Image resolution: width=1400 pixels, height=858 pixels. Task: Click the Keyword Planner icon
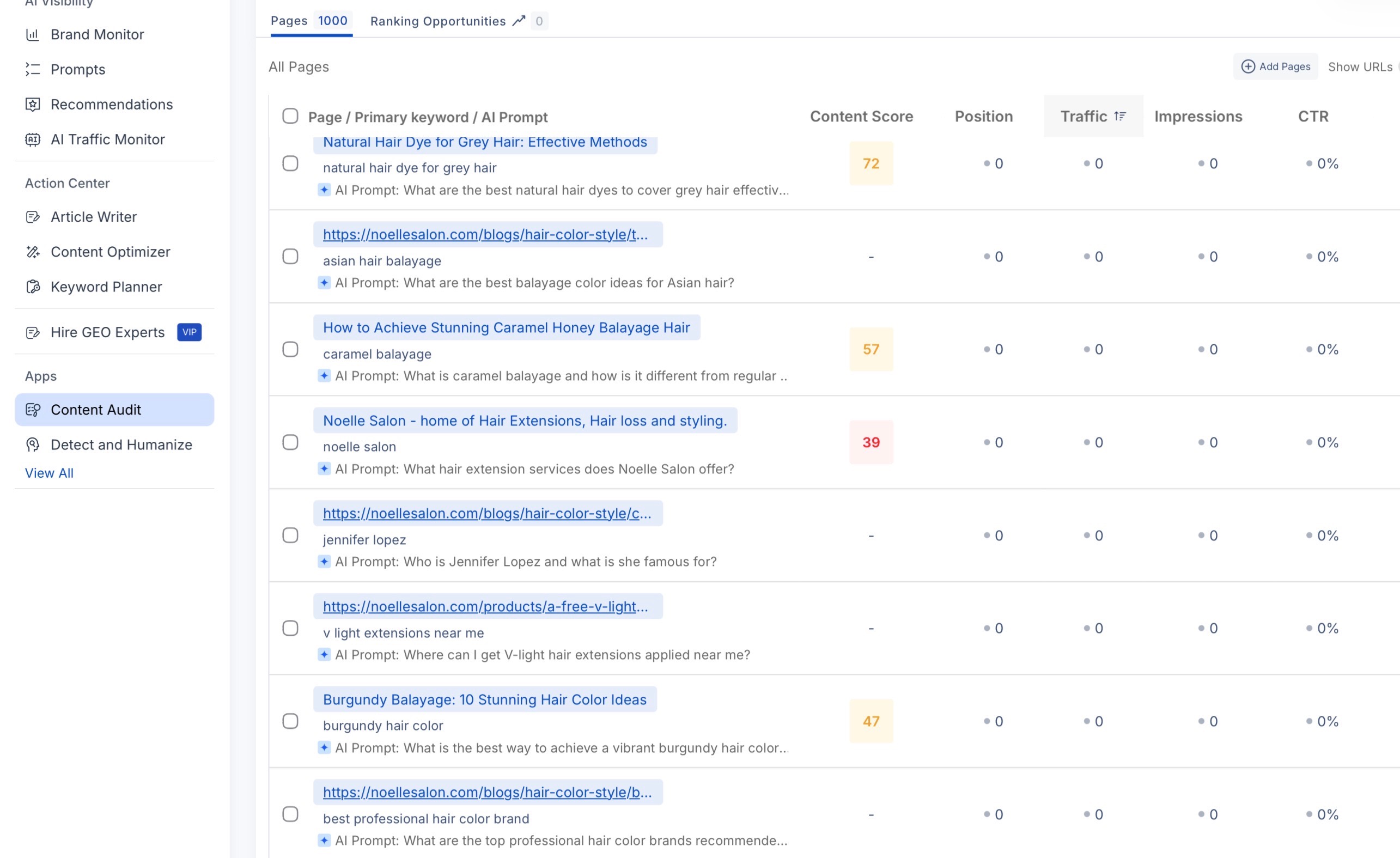33,287
